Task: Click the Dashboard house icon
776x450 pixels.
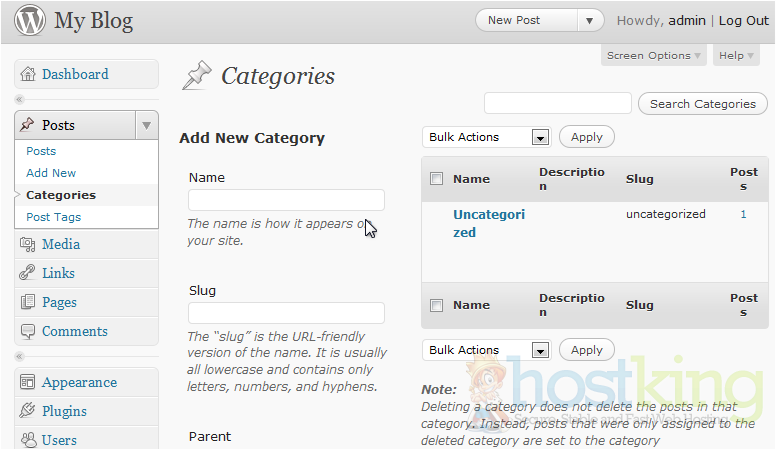Action: pos(28,74)
